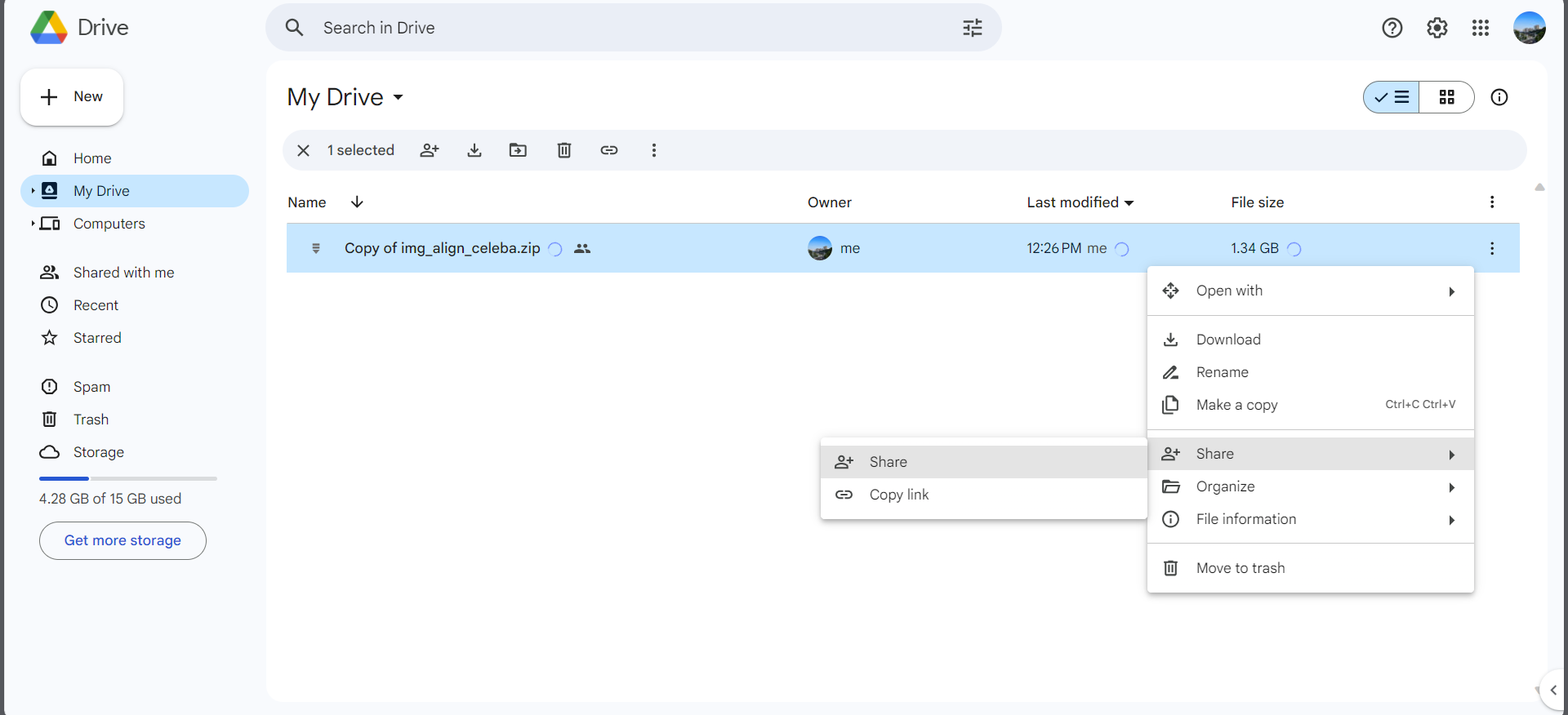Screen dimensions: 1568x715
Task: Click the copy link toolbar icon
Action: click(609, 150)
